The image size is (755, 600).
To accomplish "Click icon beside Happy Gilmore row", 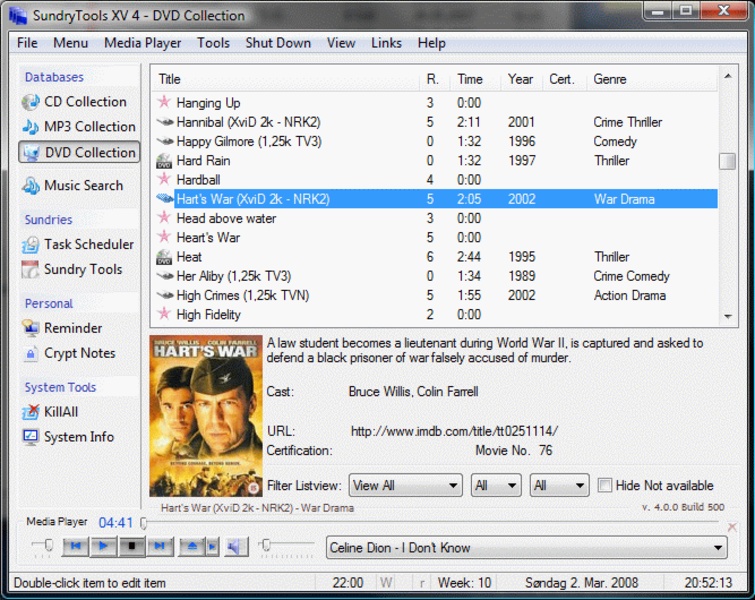I will coord(165,141).
